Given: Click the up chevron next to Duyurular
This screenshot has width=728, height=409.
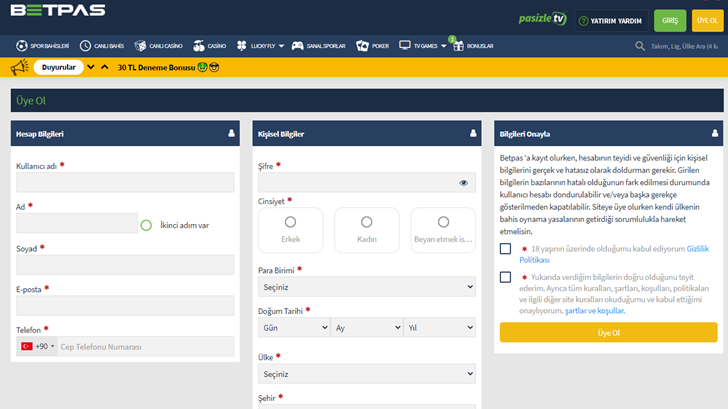Looking at the screenshot, I should pos(104,67).
